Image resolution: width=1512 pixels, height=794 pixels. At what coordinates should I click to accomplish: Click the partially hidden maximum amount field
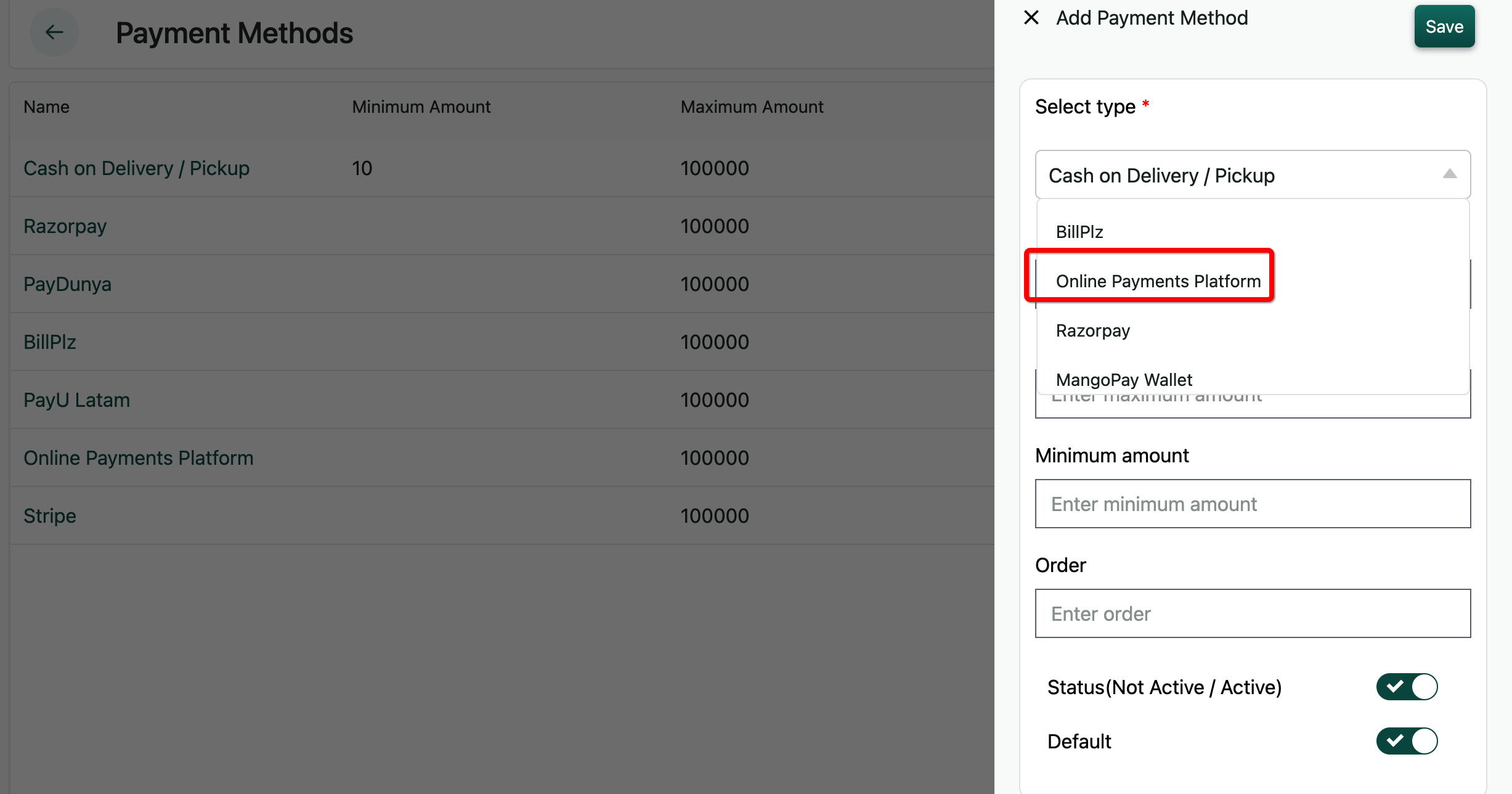point(1252,406)
